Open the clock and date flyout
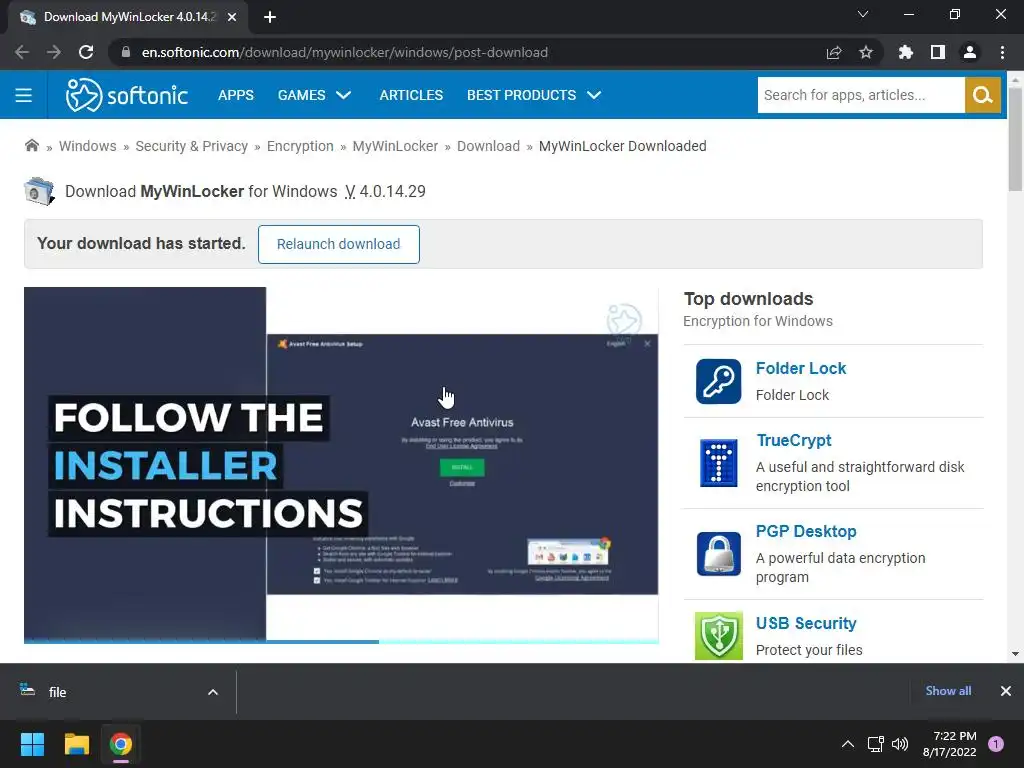1024x768 pixels. (950, 744)
